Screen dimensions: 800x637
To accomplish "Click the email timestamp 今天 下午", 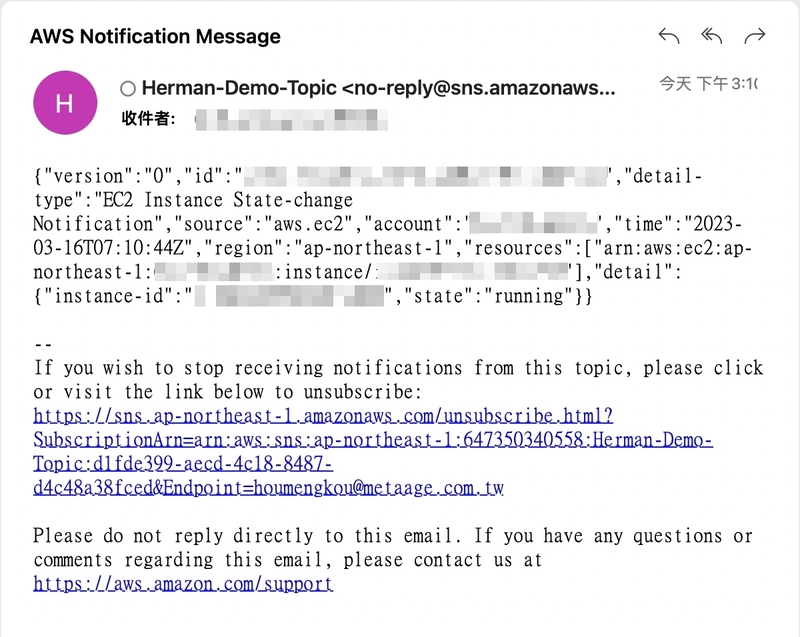I will click(708, 84).
